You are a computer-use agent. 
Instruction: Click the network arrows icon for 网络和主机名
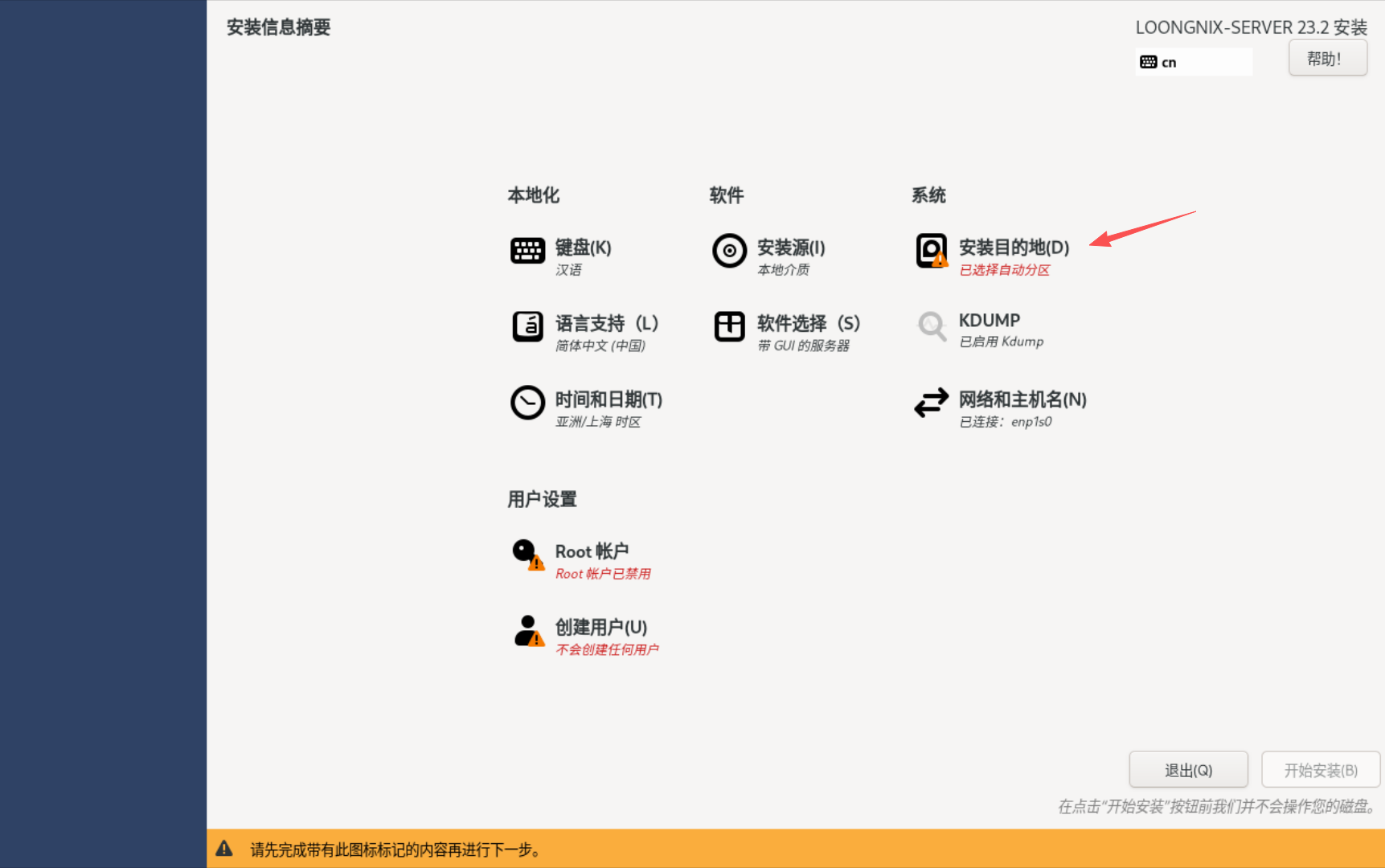pos(932,403)
